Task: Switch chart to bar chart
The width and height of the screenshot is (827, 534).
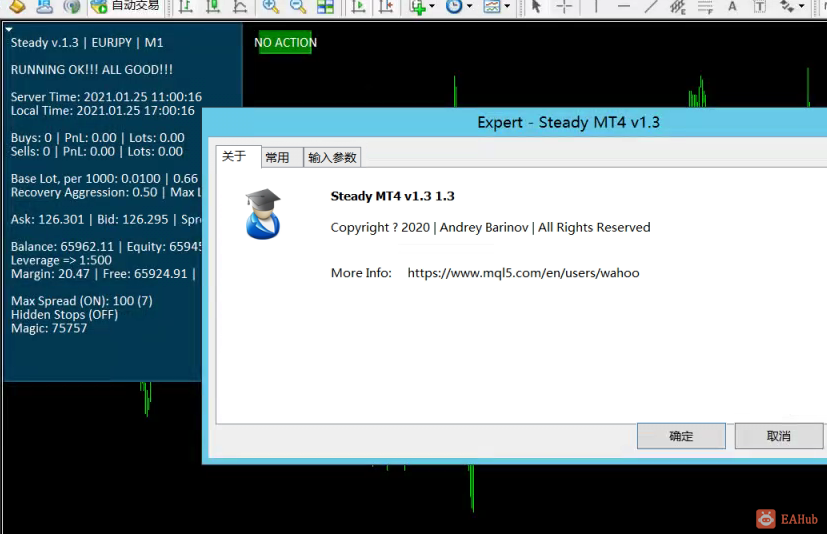Action: (185, 6)
